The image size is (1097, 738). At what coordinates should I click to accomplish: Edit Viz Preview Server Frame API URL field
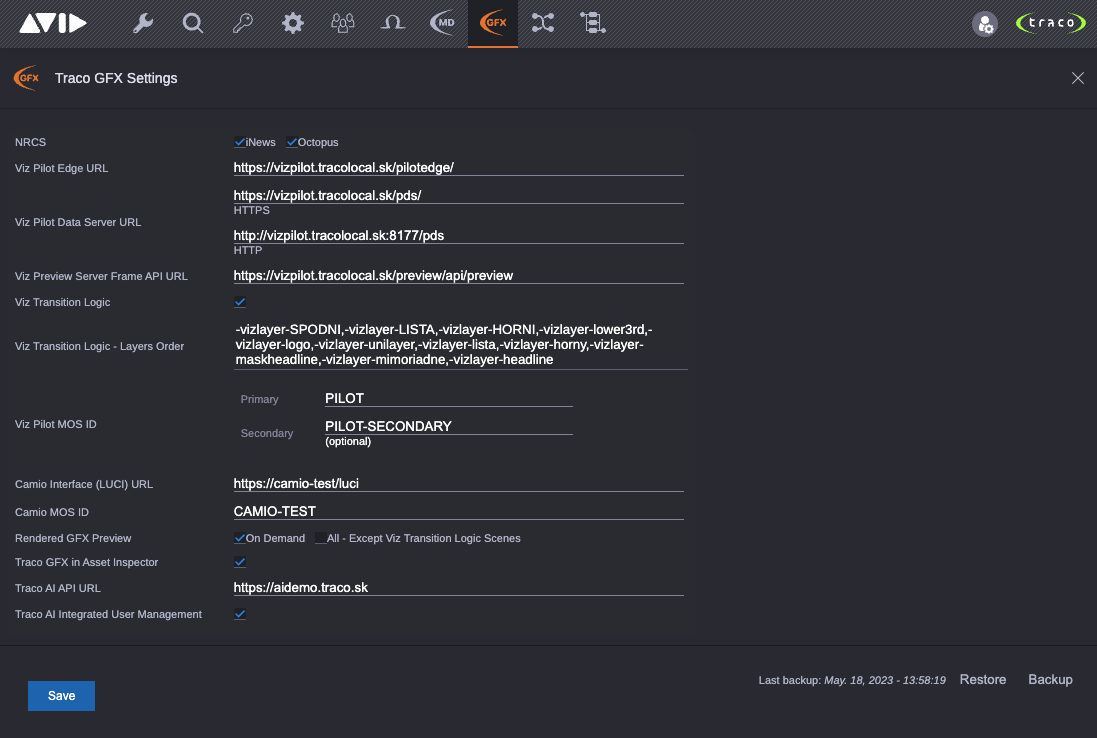(x=458, y=276)
